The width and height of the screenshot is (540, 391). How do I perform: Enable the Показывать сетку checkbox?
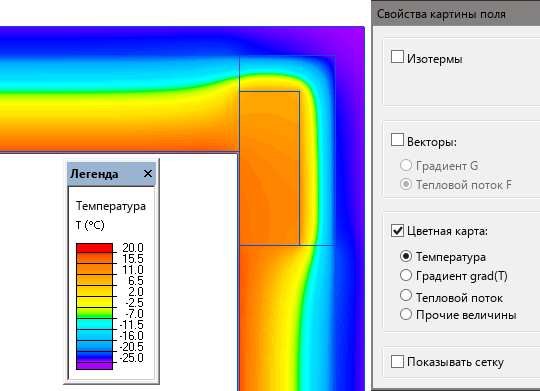coord(397,362)
